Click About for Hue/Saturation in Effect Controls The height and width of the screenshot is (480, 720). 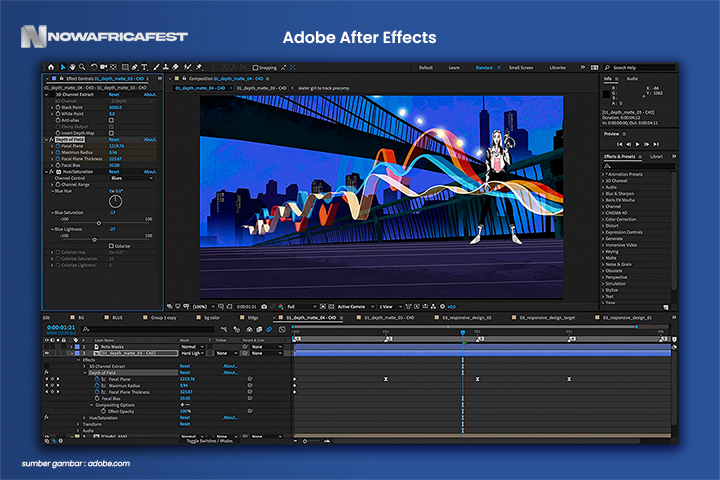(150, 171)
